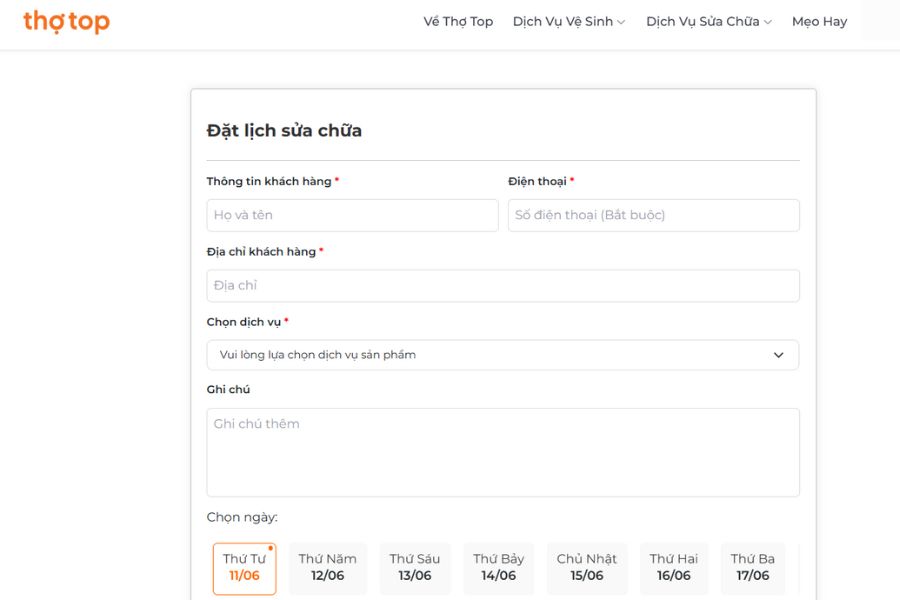The width and height of the screenshot is (900, 600).
Task: Select date Chủ Nhật 15/06
Action: tap(587, 567)
